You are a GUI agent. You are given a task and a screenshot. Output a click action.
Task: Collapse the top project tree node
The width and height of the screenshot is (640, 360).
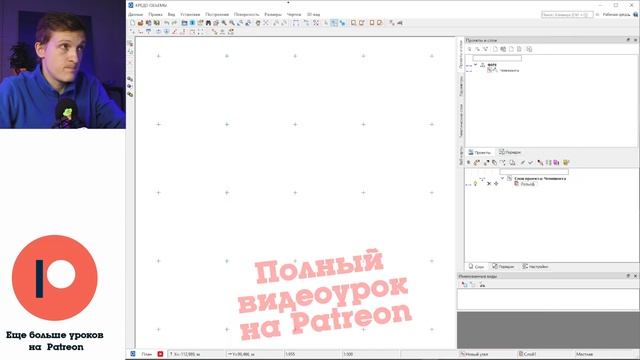point(475,64)
